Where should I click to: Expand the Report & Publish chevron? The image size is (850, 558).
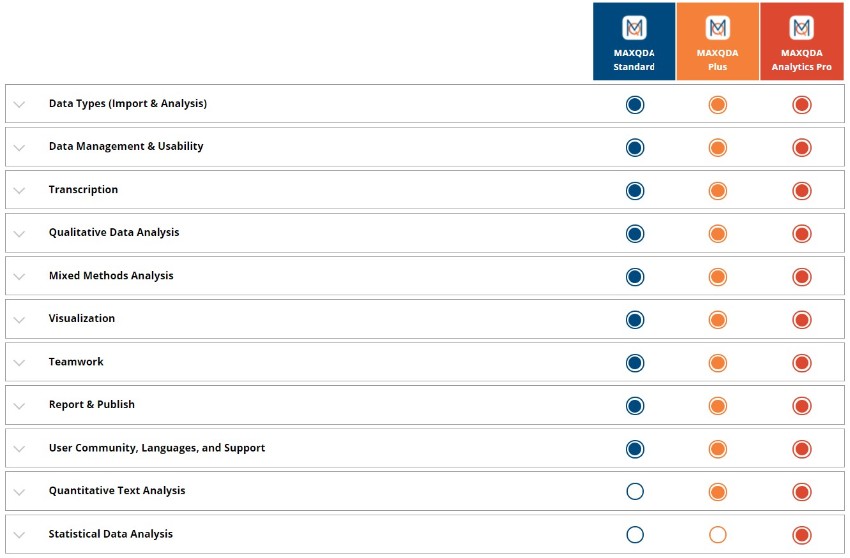(x=19, y=406)
